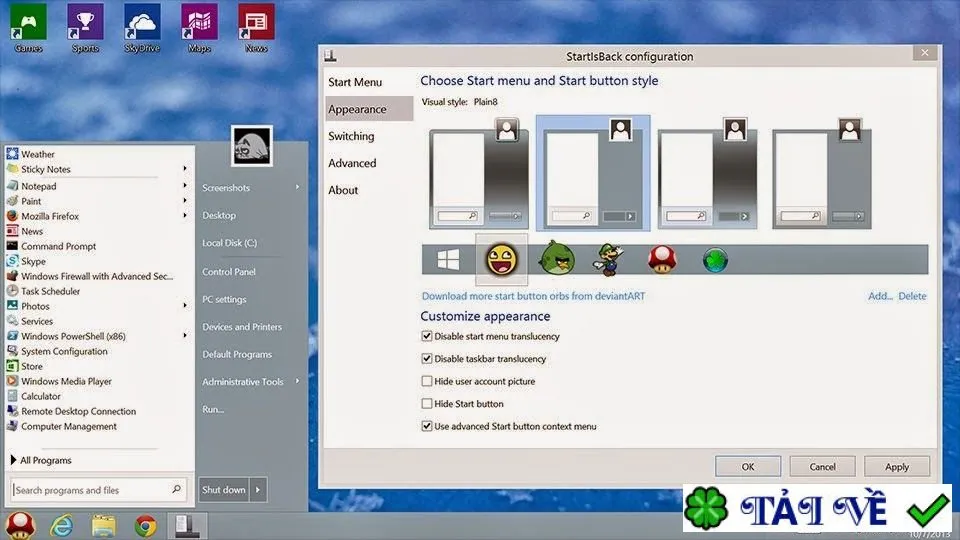Viewport: 960px width, 540px height.
Task: Open Internet Explorer from the taskbar
Action: point(62,525)
